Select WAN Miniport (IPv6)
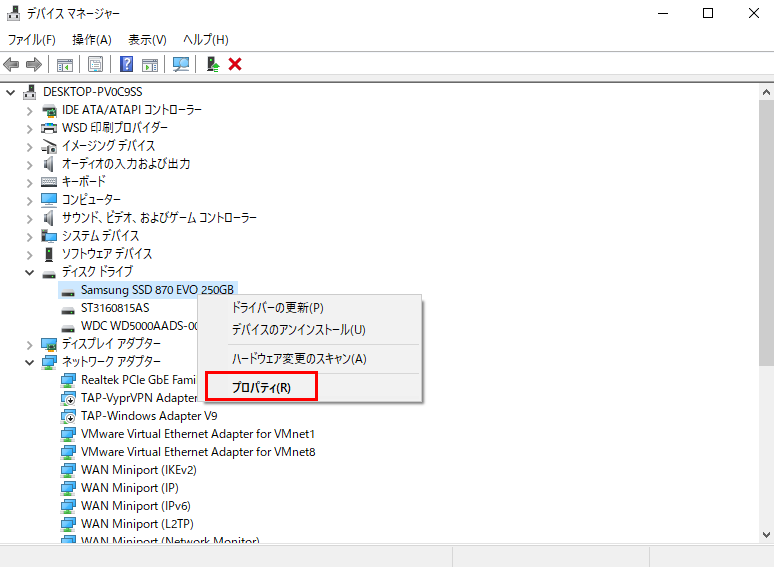 tap(136, 506)
